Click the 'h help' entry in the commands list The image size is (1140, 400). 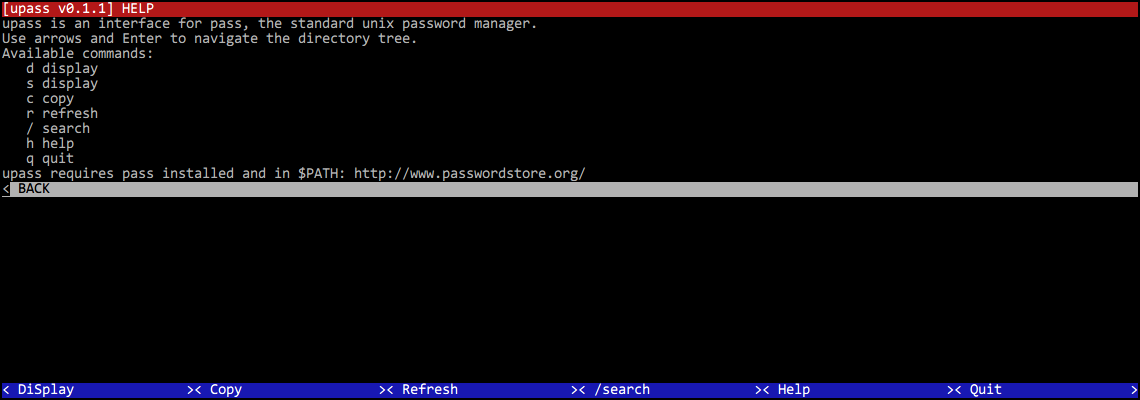[x=50, y=144]
